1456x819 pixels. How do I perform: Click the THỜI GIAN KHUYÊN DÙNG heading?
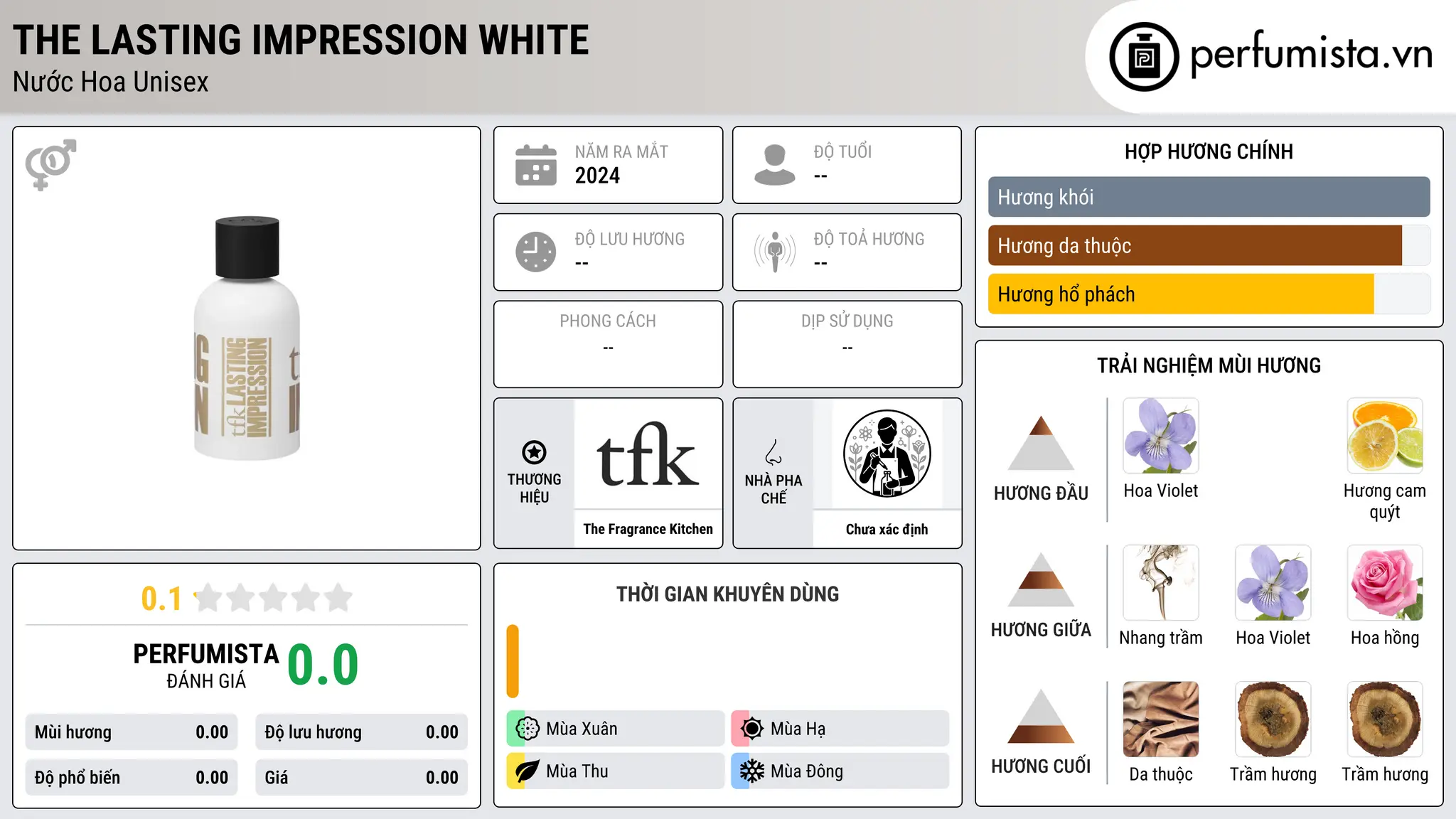point(727,594)
